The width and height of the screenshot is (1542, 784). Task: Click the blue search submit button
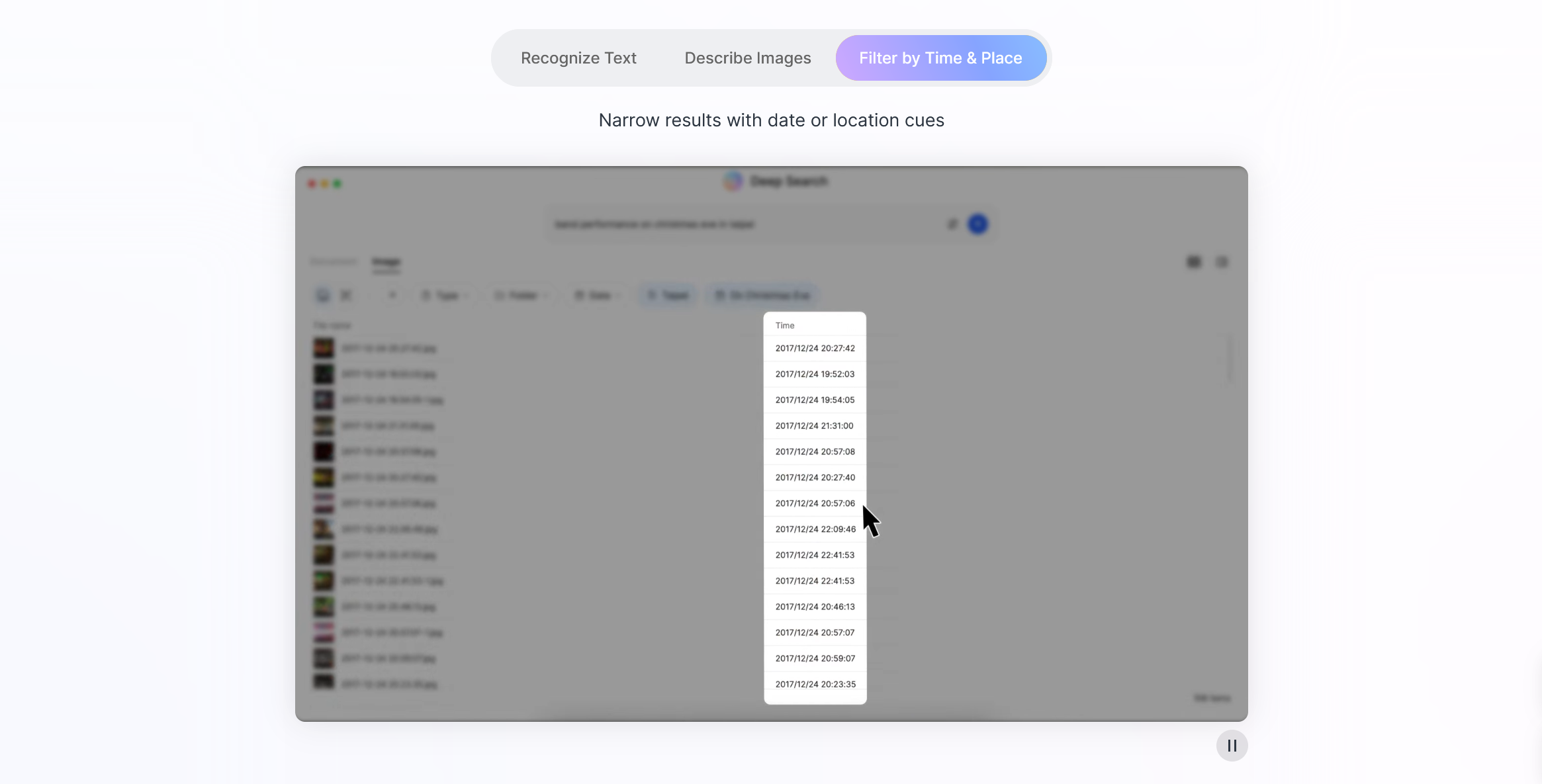[977, 224]
